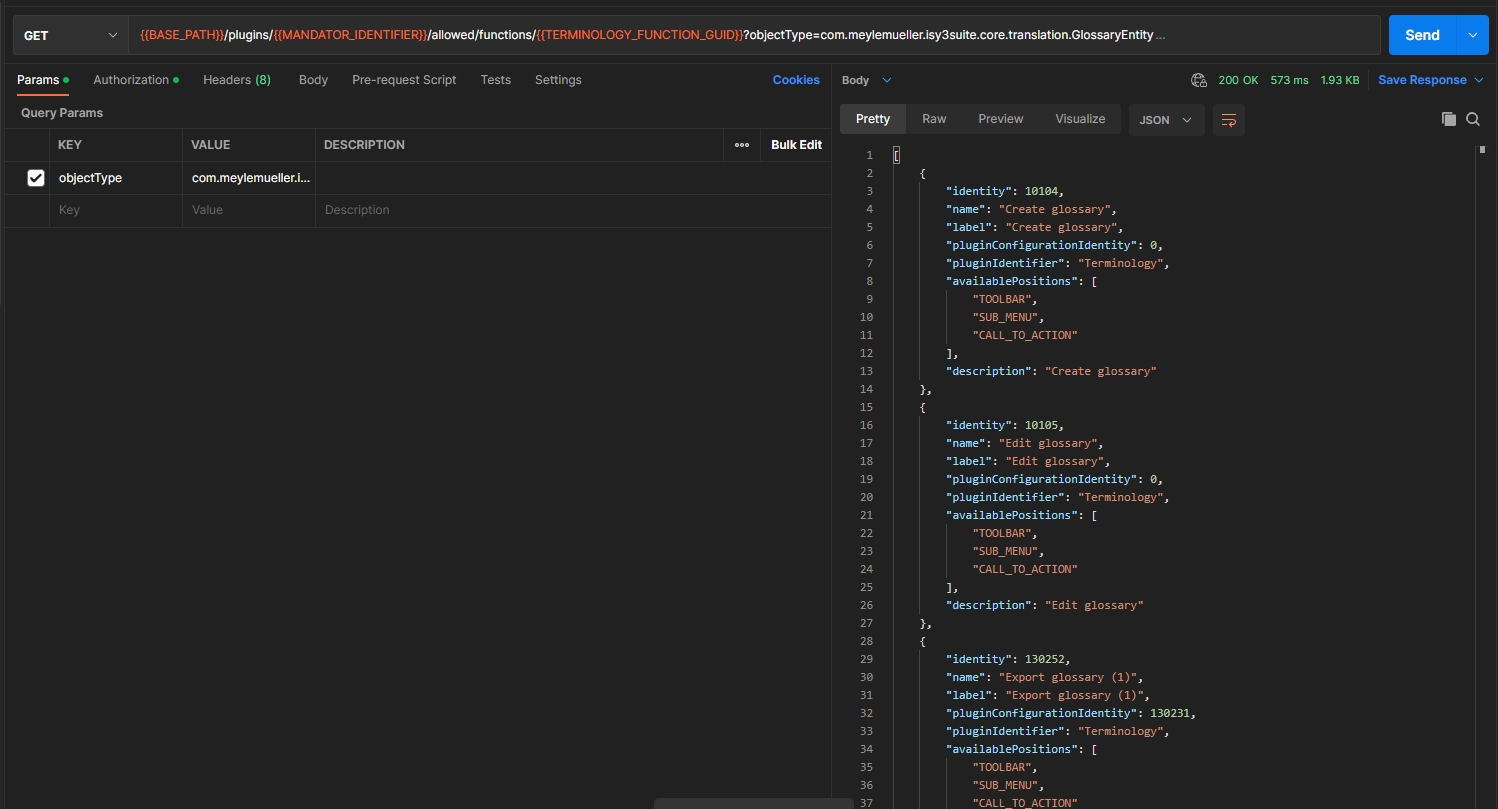This screenshot has height=809, width=1498.
Task: Open the GET method dropdown
Action: coord(70,35)
